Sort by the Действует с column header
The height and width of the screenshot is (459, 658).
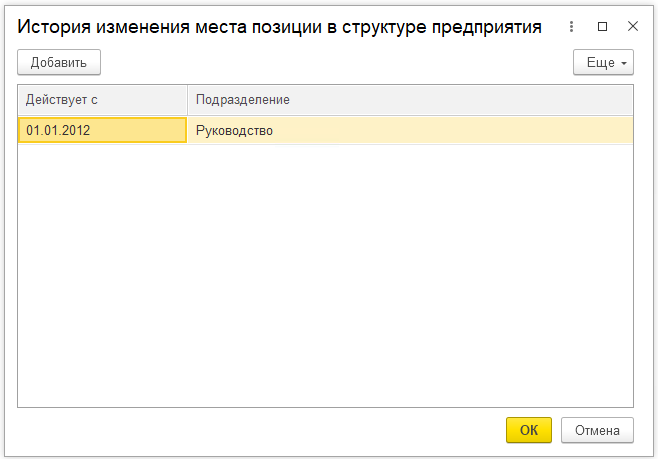102,100
